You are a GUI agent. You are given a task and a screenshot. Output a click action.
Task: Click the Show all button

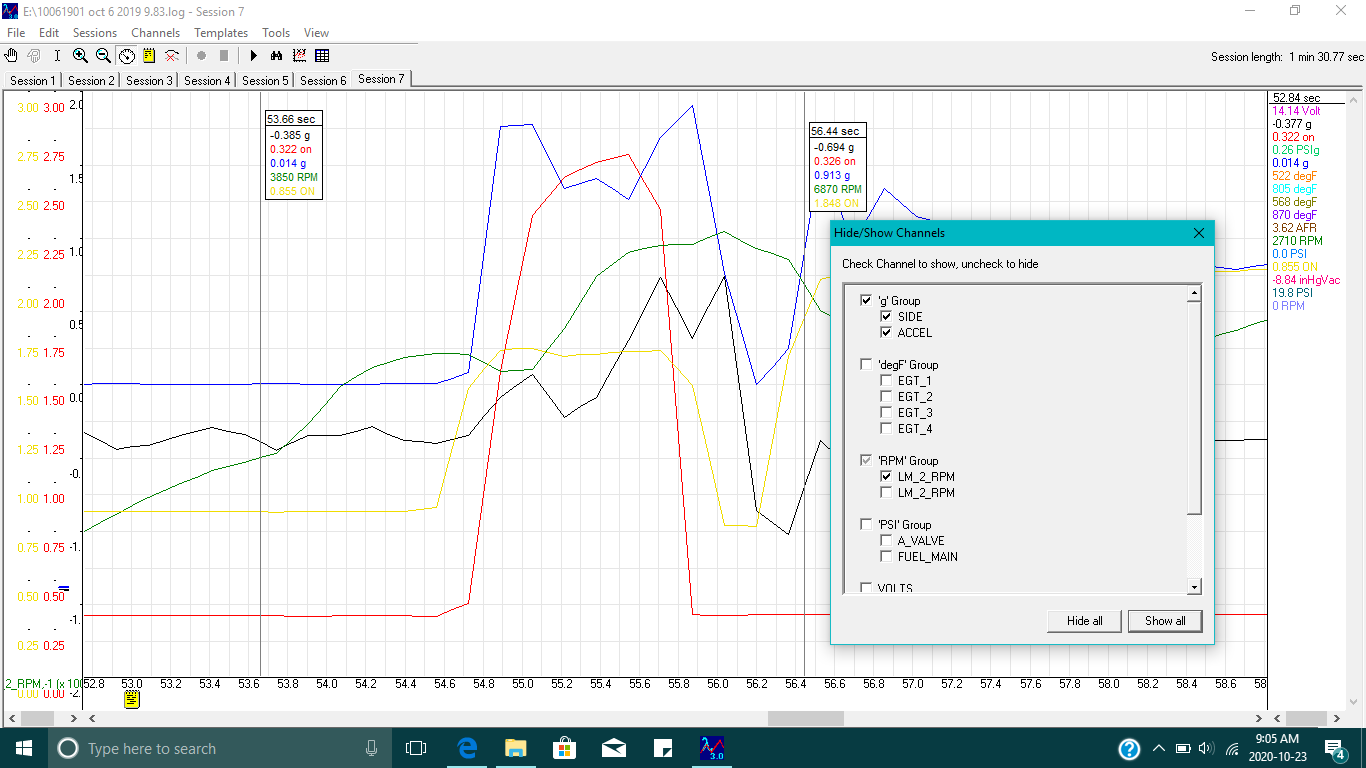(x=1165, y=621)
